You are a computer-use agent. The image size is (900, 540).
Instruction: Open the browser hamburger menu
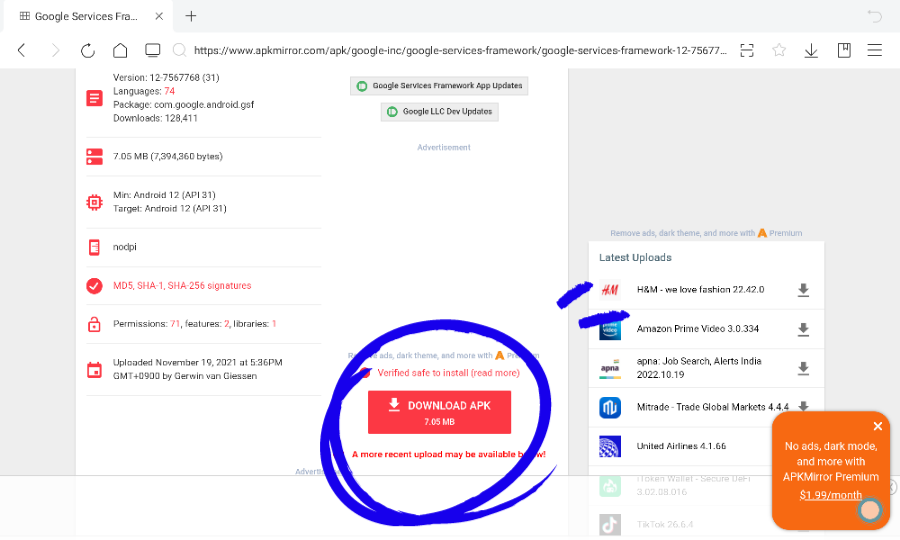click(x=874, y=50)
